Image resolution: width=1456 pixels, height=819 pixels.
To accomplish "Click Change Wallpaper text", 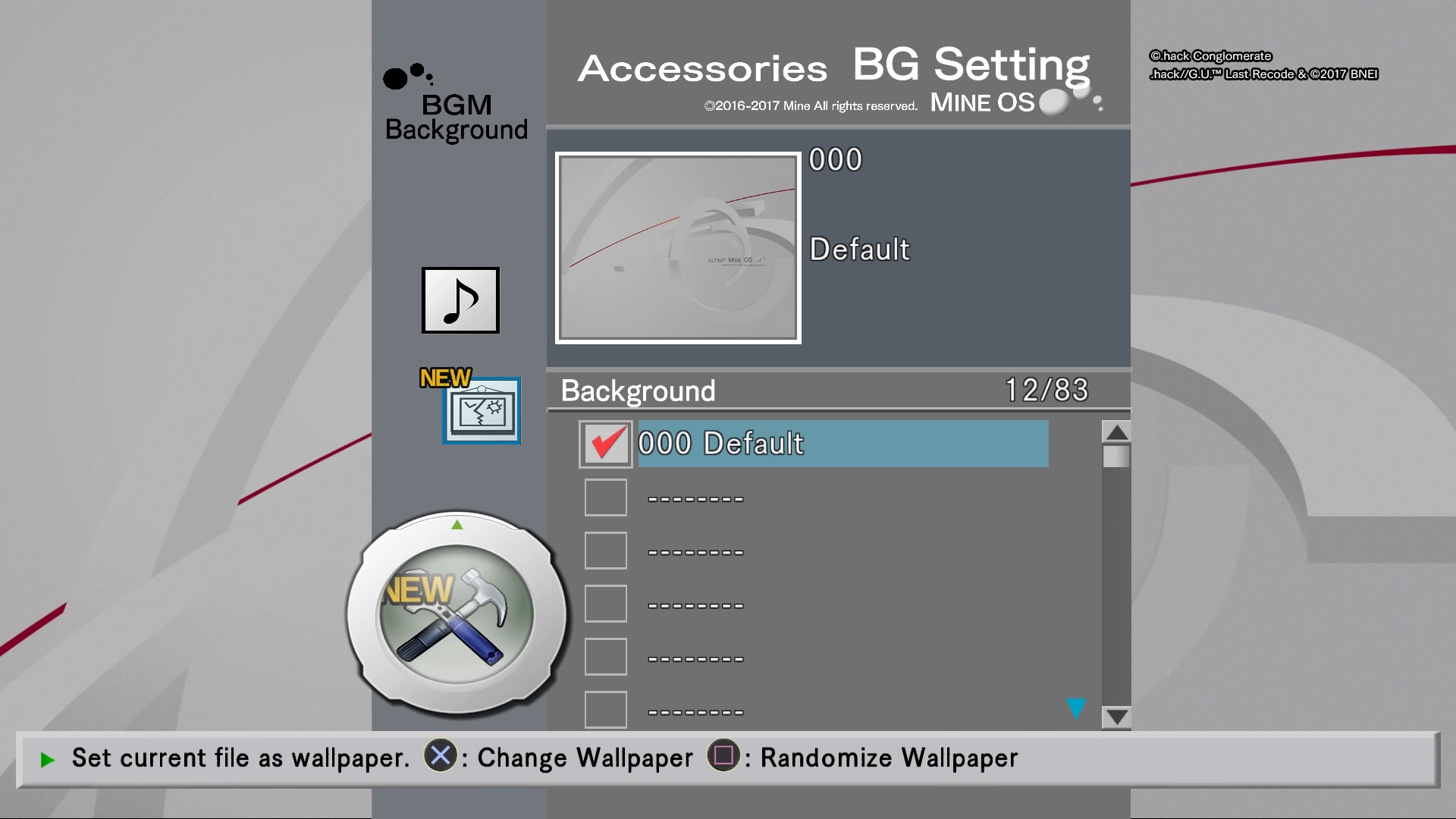I will pos(585,758).
